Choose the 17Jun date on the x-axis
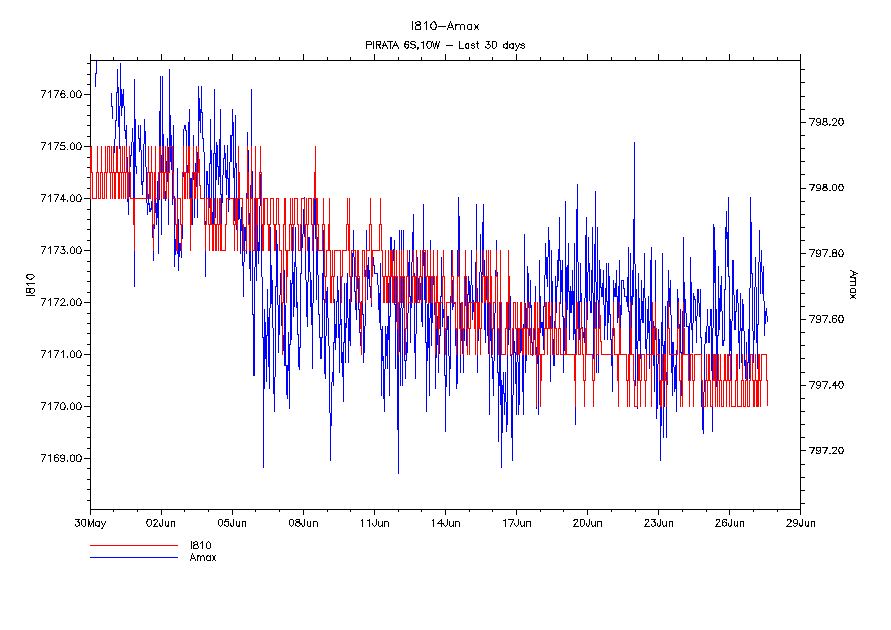Viewport: 891px width, 630px height. (x=516, y=522)
